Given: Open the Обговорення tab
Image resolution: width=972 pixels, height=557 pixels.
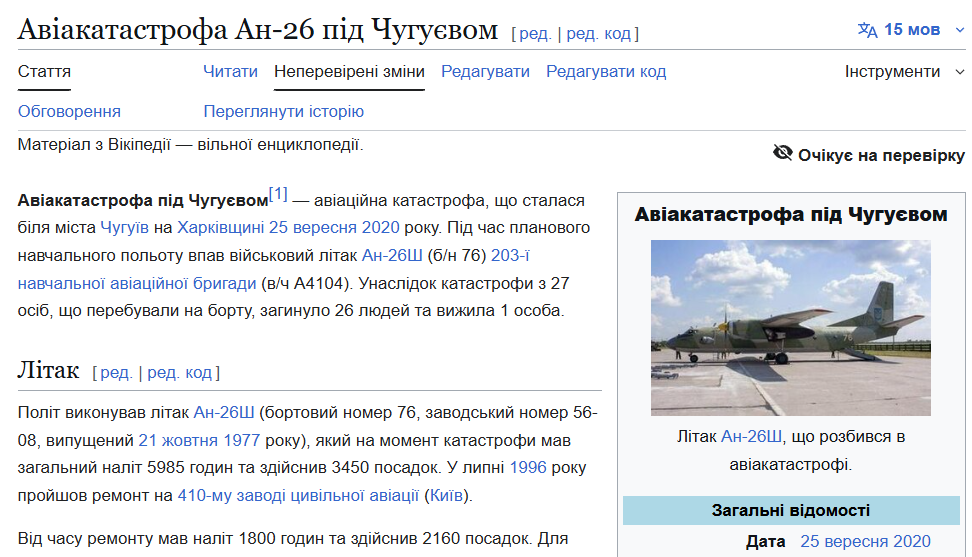Looking at the screenshot, I should [69, 111].
